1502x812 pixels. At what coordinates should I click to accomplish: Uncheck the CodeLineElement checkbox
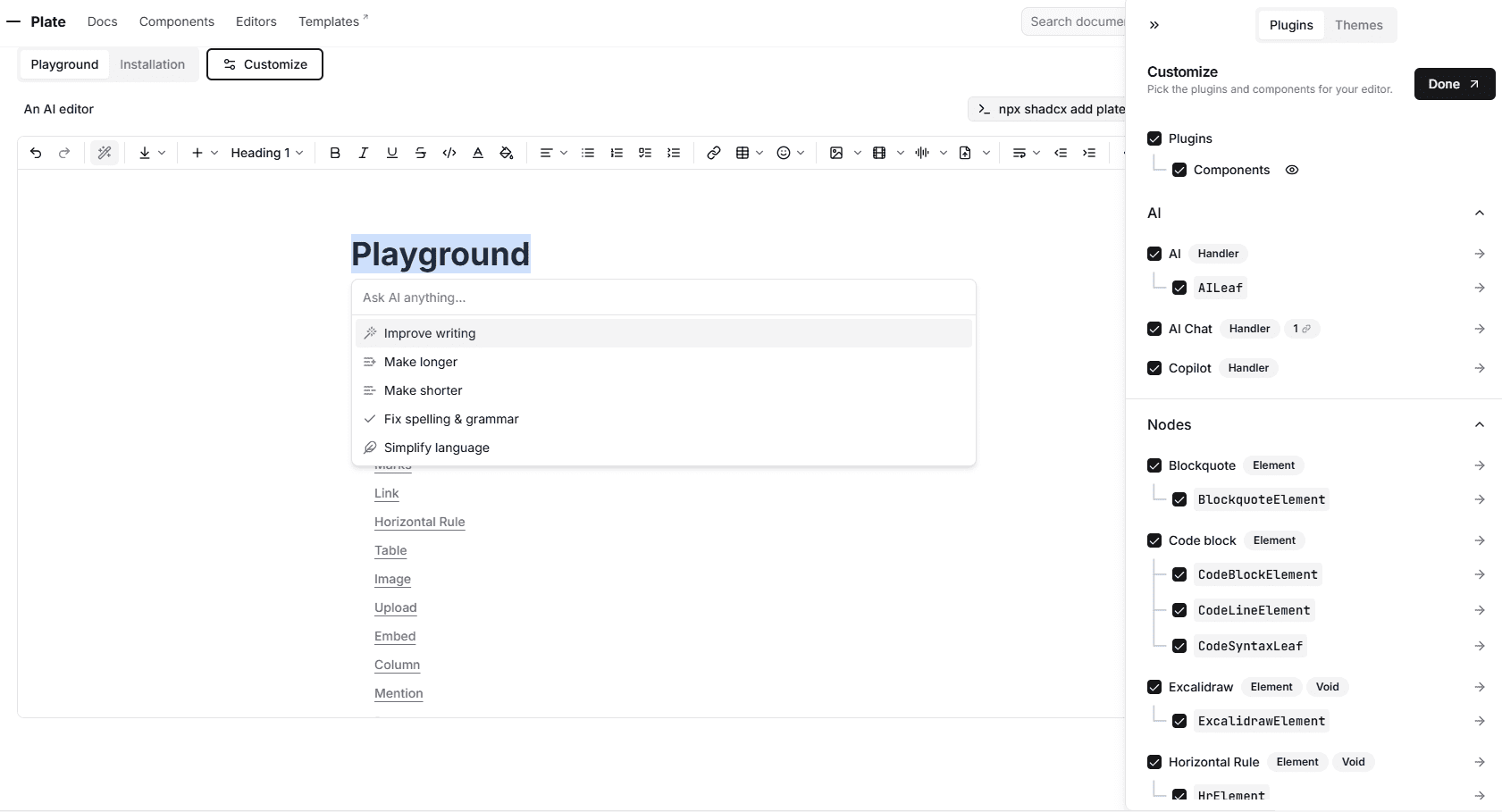[1179, 610]
